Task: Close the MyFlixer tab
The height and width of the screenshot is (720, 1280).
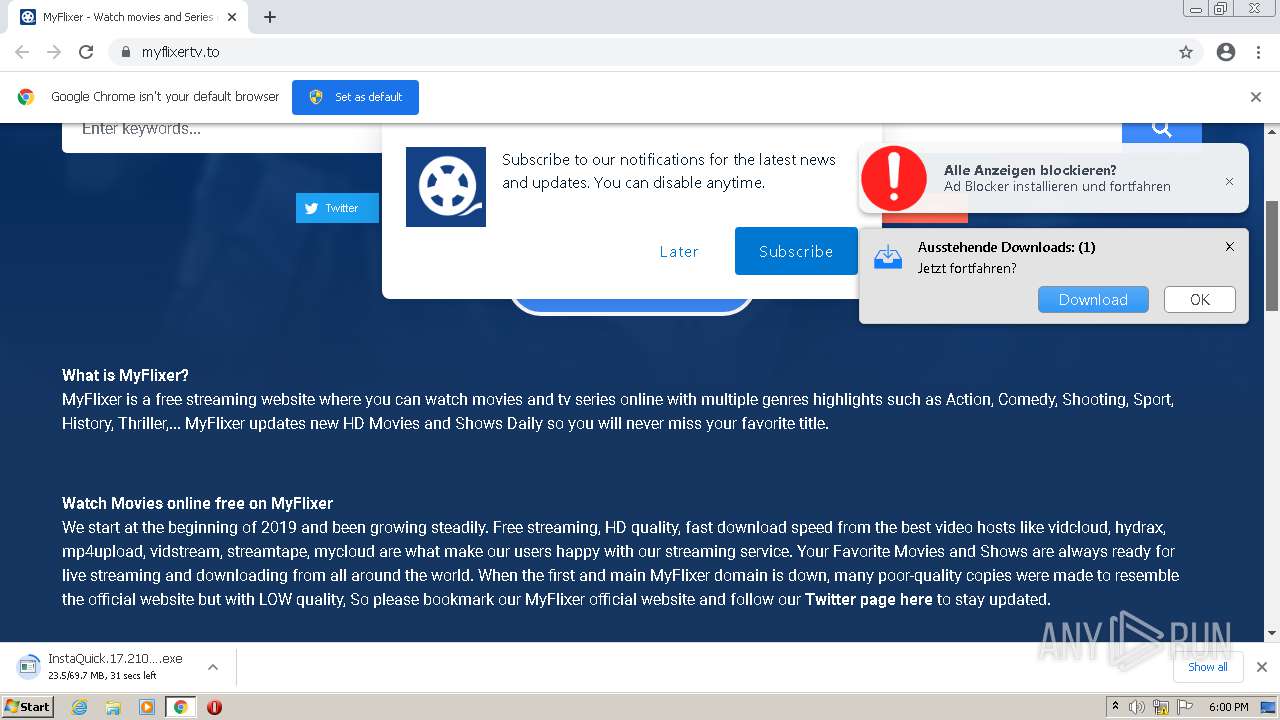Action: point(232,17)
